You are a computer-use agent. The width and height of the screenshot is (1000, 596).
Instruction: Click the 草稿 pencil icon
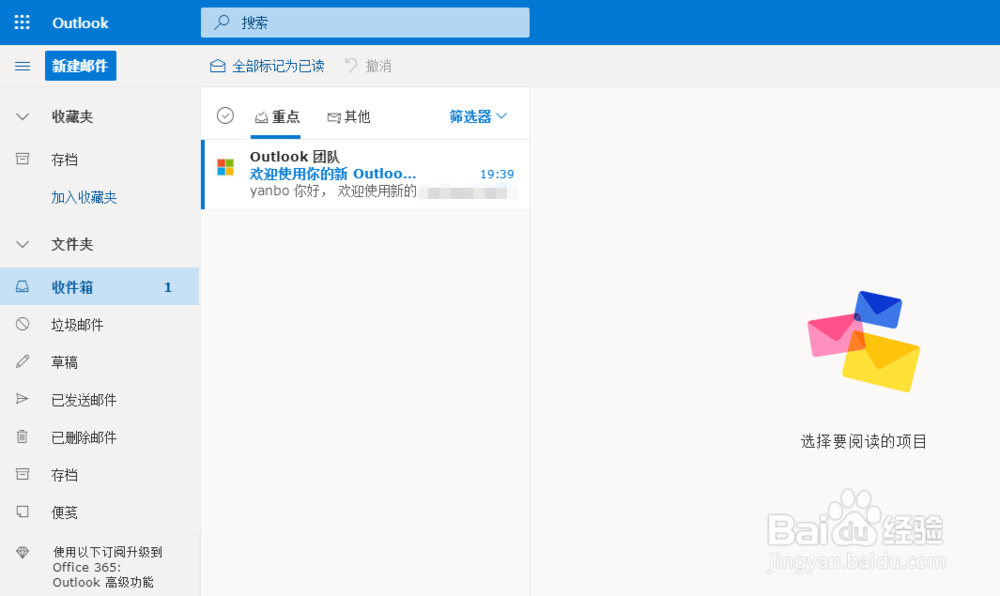[x=22, y=361]
